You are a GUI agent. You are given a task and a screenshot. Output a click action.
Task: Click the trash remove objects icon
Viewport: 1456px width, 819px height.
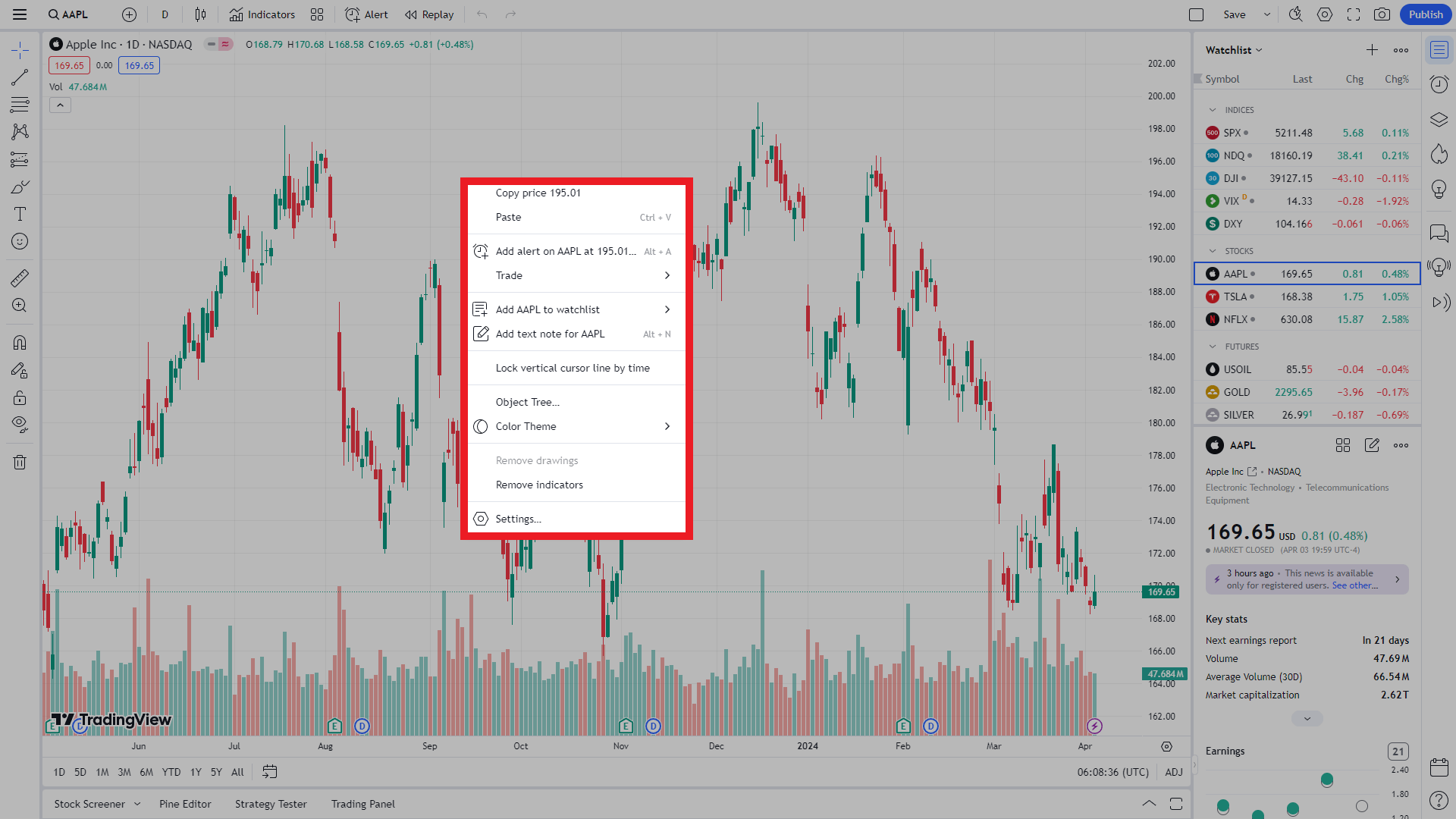[20, 462]
